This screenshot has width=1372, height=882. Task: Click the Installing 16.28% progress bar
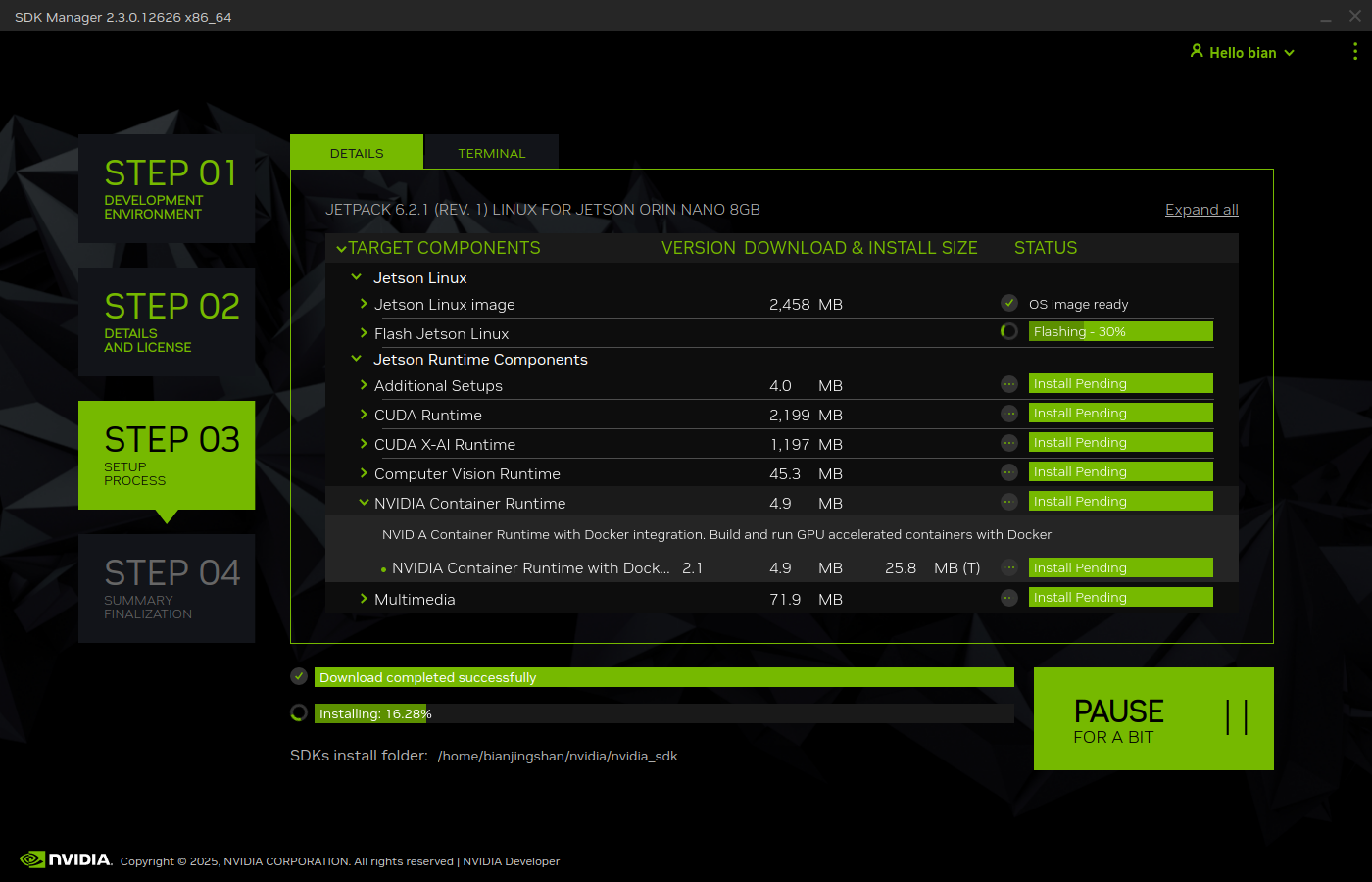click(664, 713)
